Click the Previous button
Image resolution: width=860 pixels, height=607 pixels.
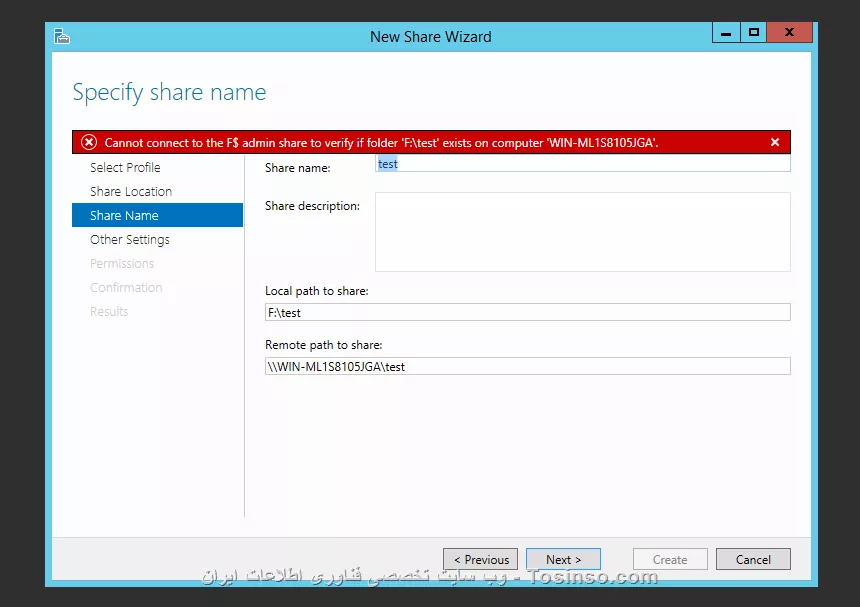pos(480,559)
